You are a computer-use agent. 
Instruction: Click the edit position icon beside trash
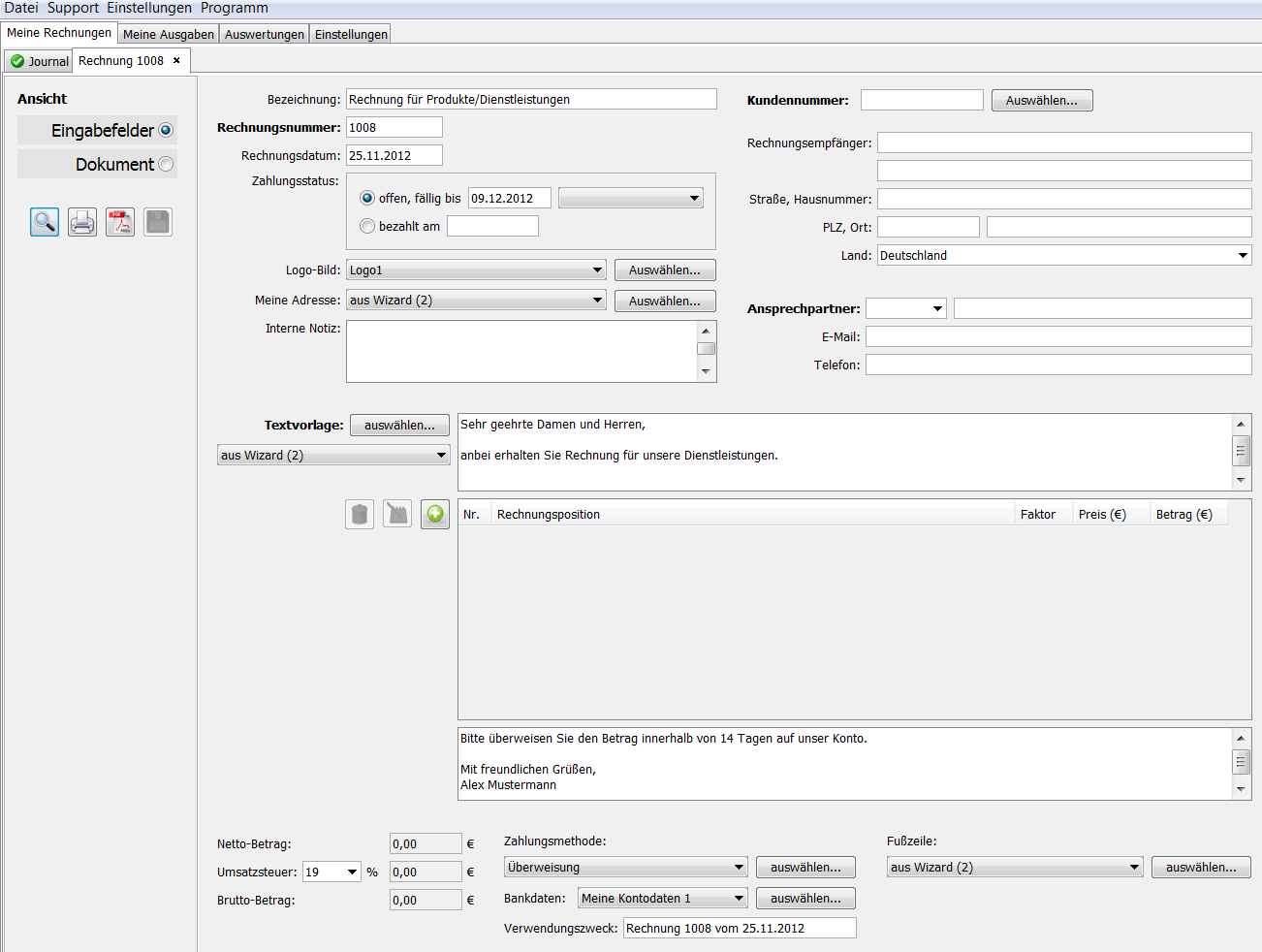pos(397,514)
